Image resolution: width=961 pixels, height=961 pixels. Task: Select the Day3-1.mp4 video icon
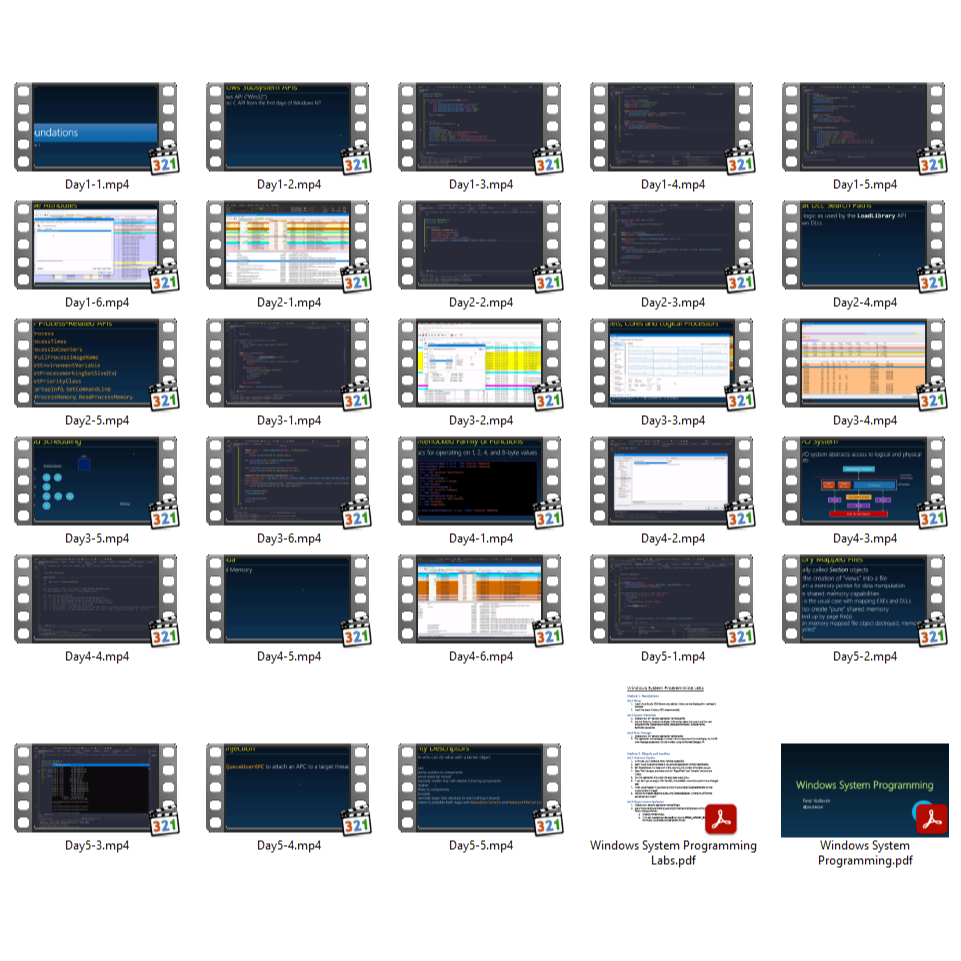coord(288,363)
